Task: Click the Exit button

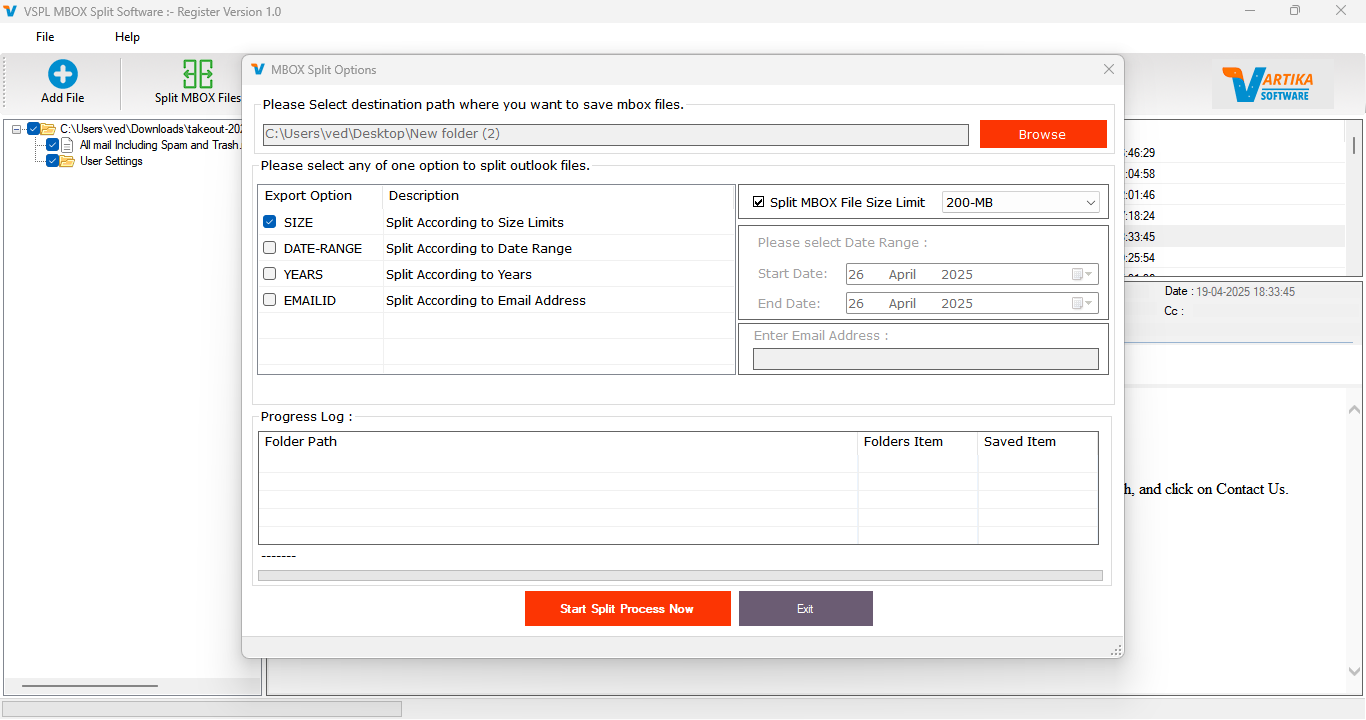Action: pos(805,608)
